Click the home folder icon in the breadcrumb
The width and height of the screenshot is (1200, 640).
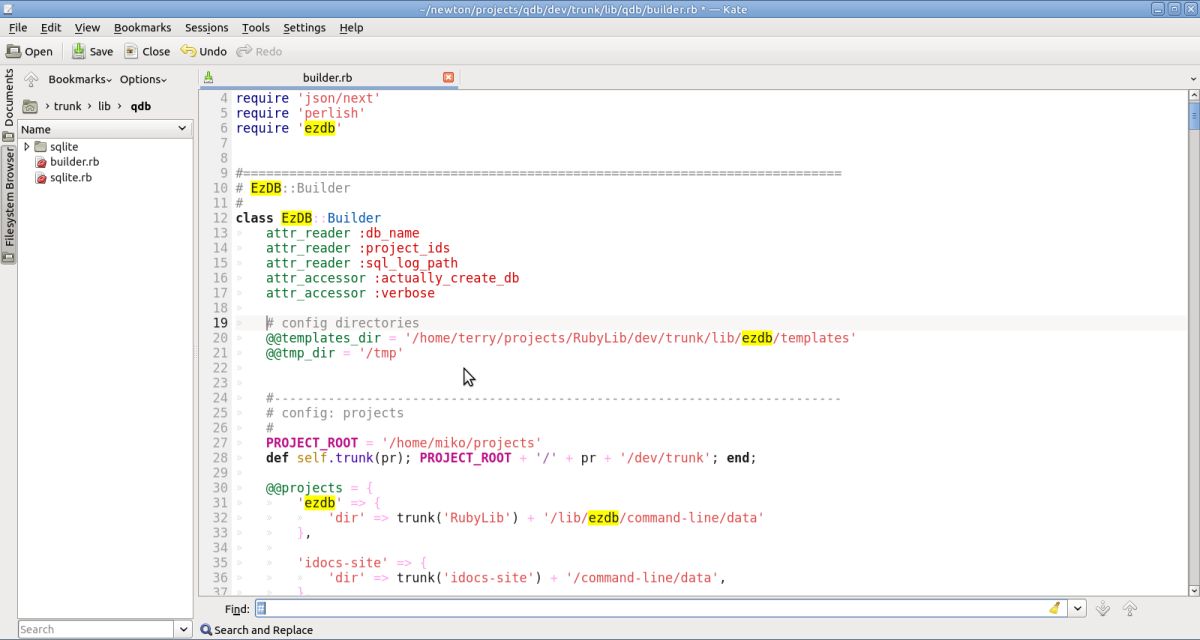(x=30, y=106)
